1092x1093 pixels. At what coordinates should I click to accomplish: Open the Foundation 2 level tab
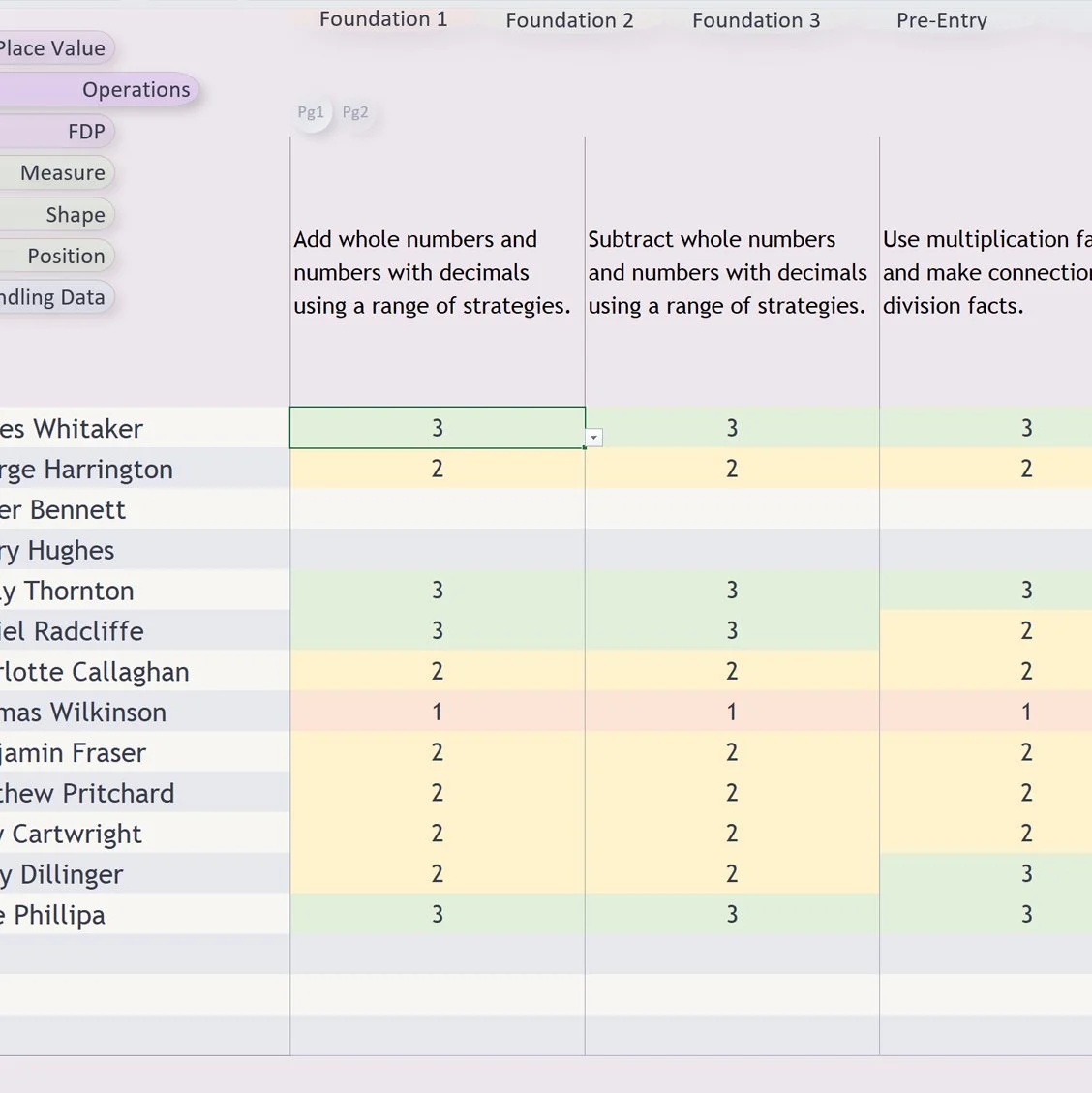click(569, 20)
